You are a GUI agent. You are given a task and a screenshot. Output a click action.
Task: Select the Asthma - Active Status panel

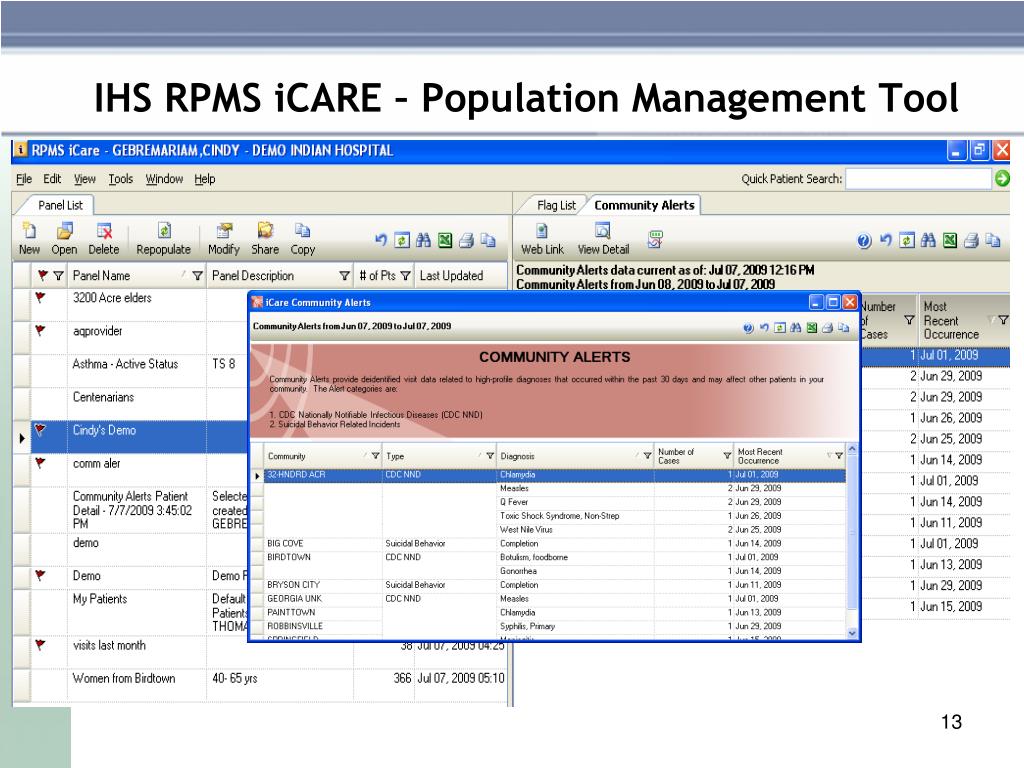pyautogui.click(x=131, y=371)
